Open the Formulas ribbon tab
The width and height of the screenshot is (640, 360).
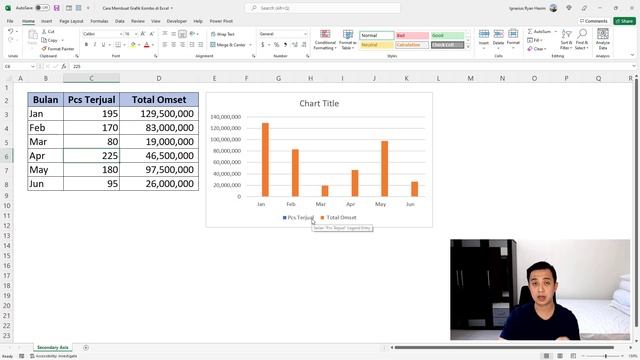[99, 21]
